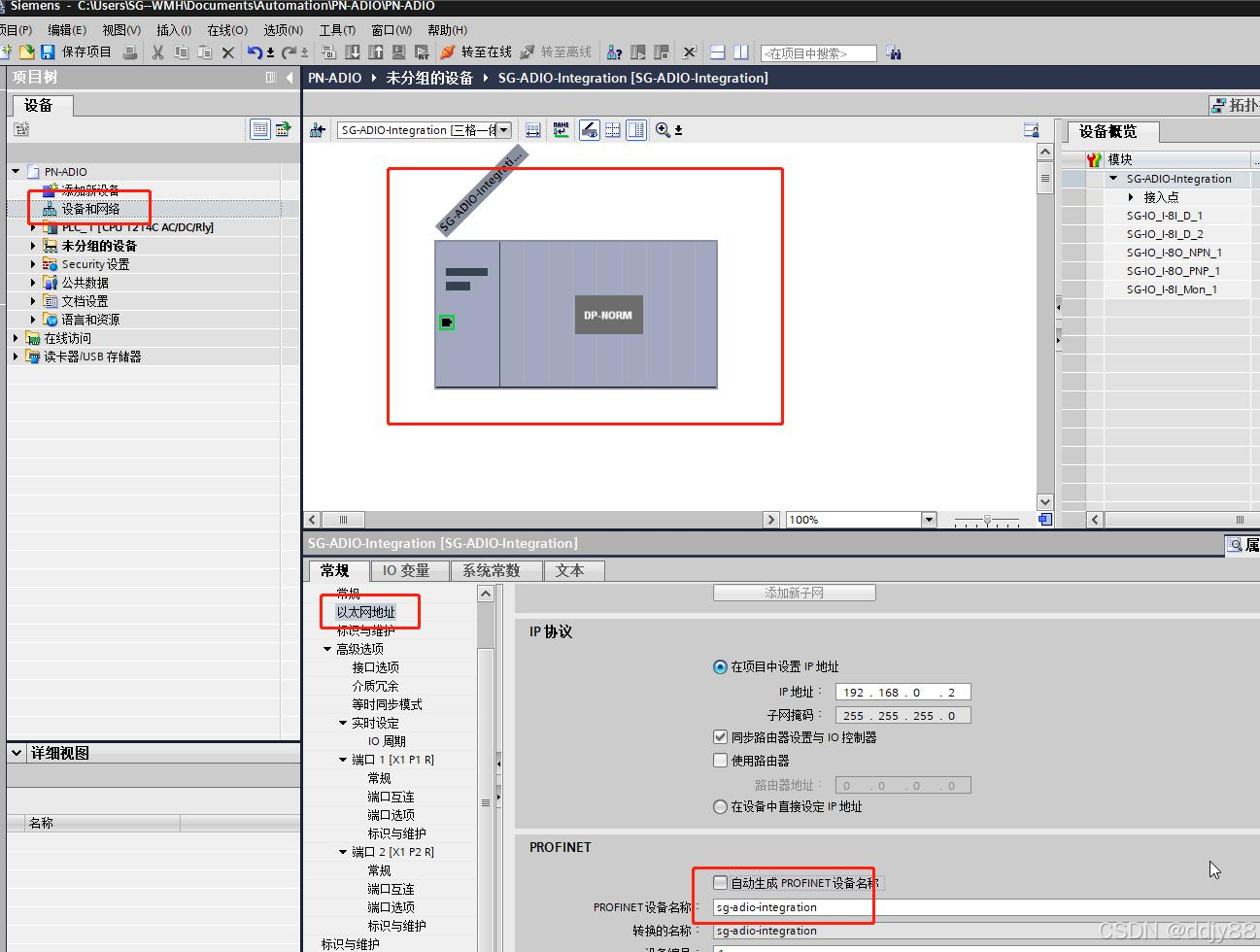Adjust the device view zoom slider
Screen dimensions: 1260x952
click(987, 520)
